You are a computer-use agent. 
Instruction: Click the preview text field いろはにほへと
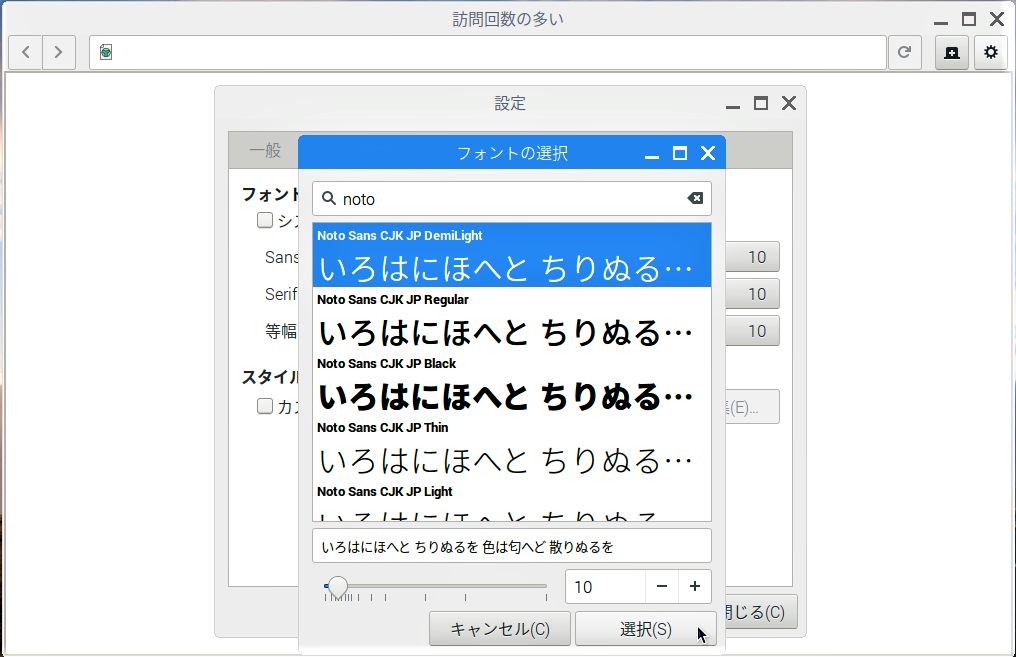pos(512,546)
